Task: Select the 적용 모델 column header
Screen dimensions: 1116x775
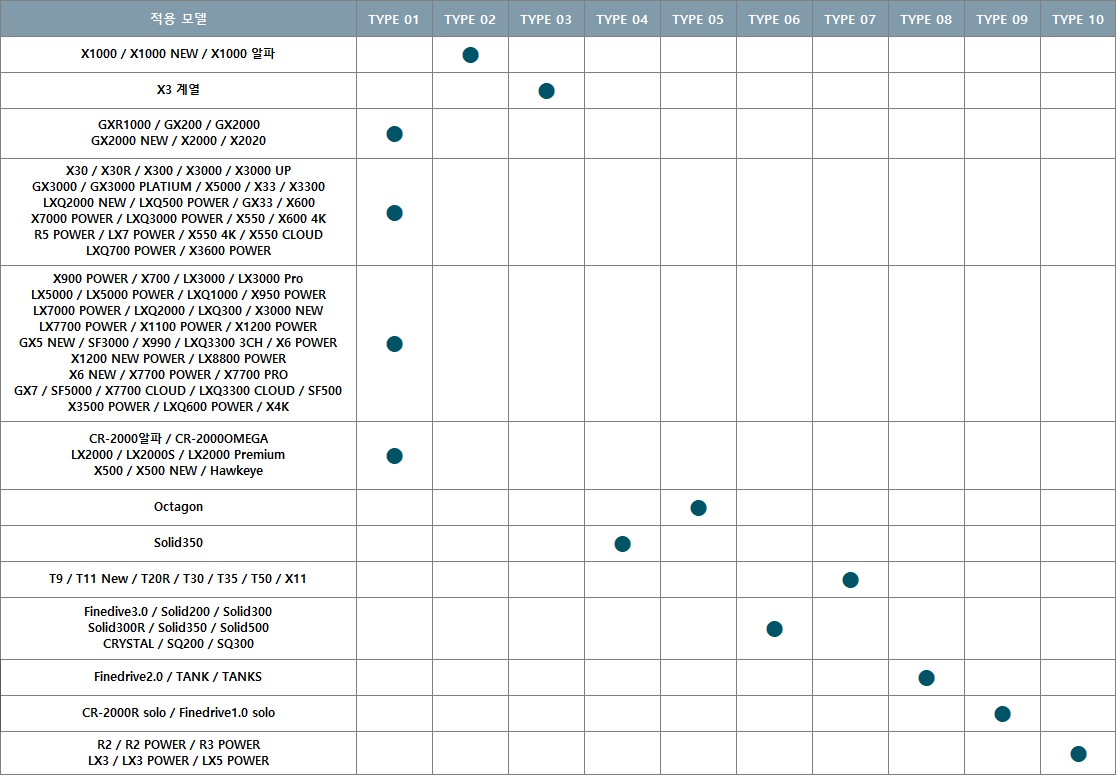Action: coord(178,19)
